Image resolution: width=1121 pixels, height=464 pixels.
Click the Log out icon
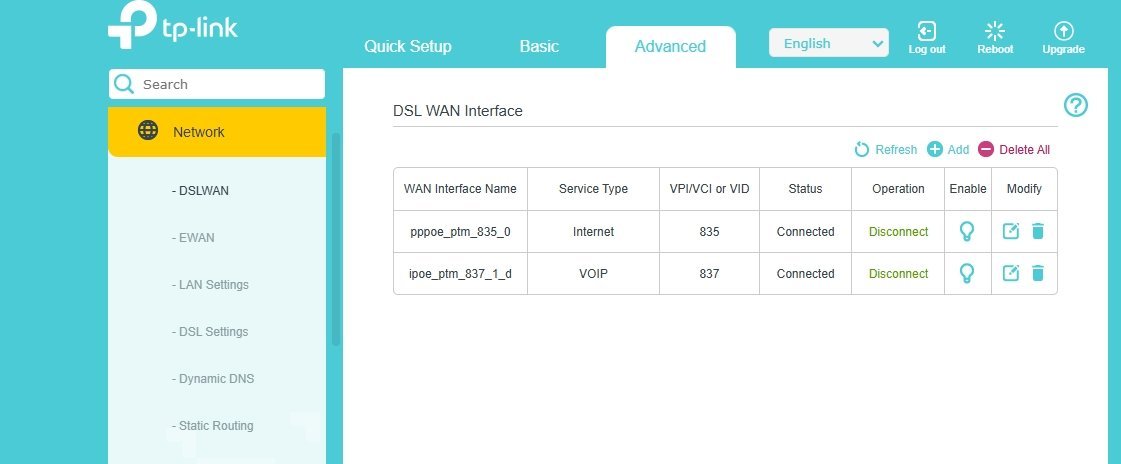point(927,31)
